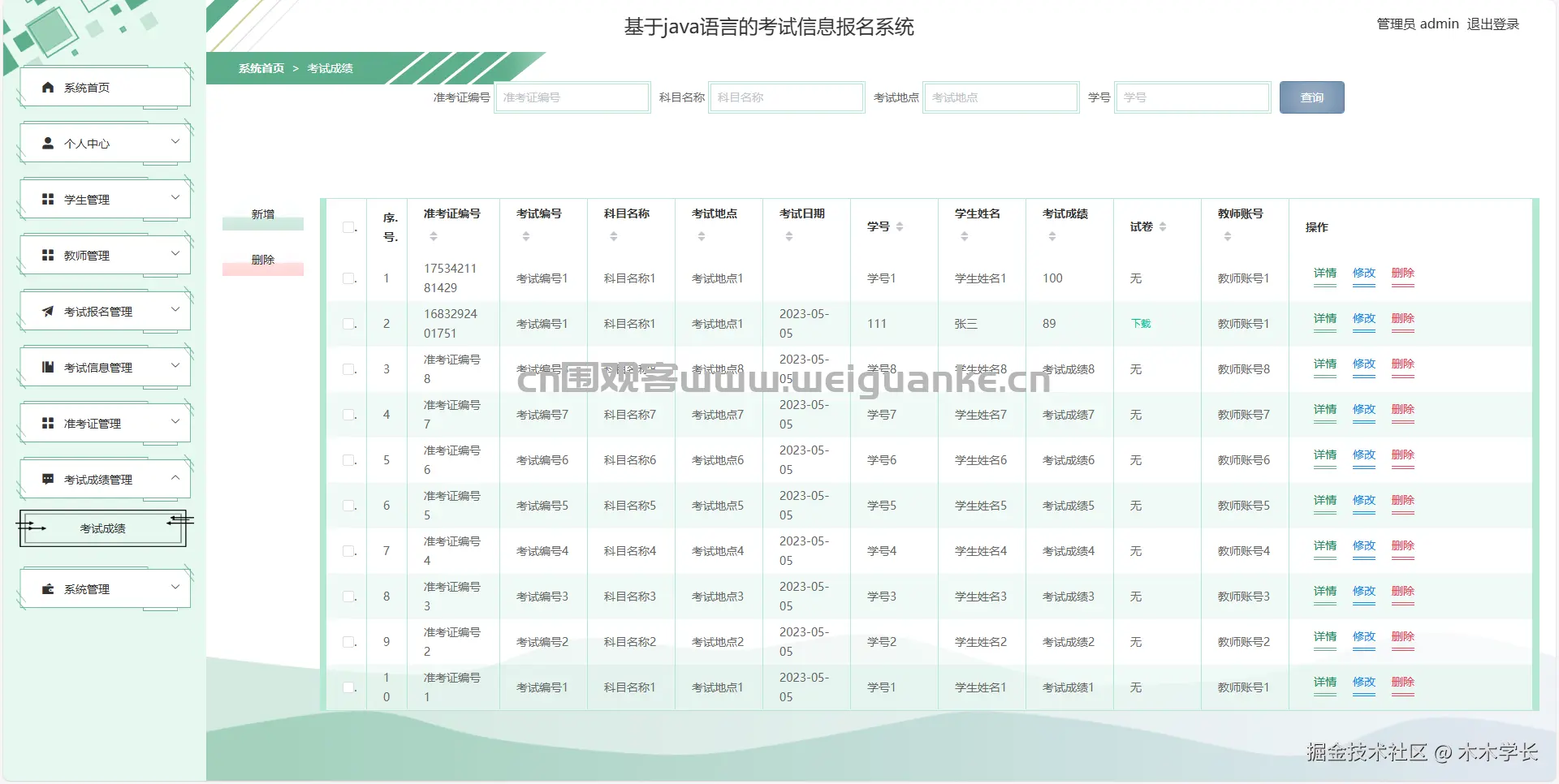Sort by 教师账号 column arrows

[1228, 236]
